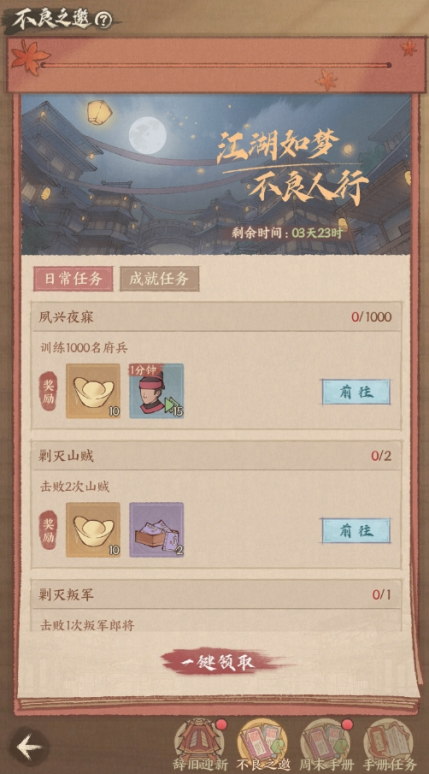Tap gold ingot reward in 剿灭山贼

pyautogui.click(x=93, y=530)
